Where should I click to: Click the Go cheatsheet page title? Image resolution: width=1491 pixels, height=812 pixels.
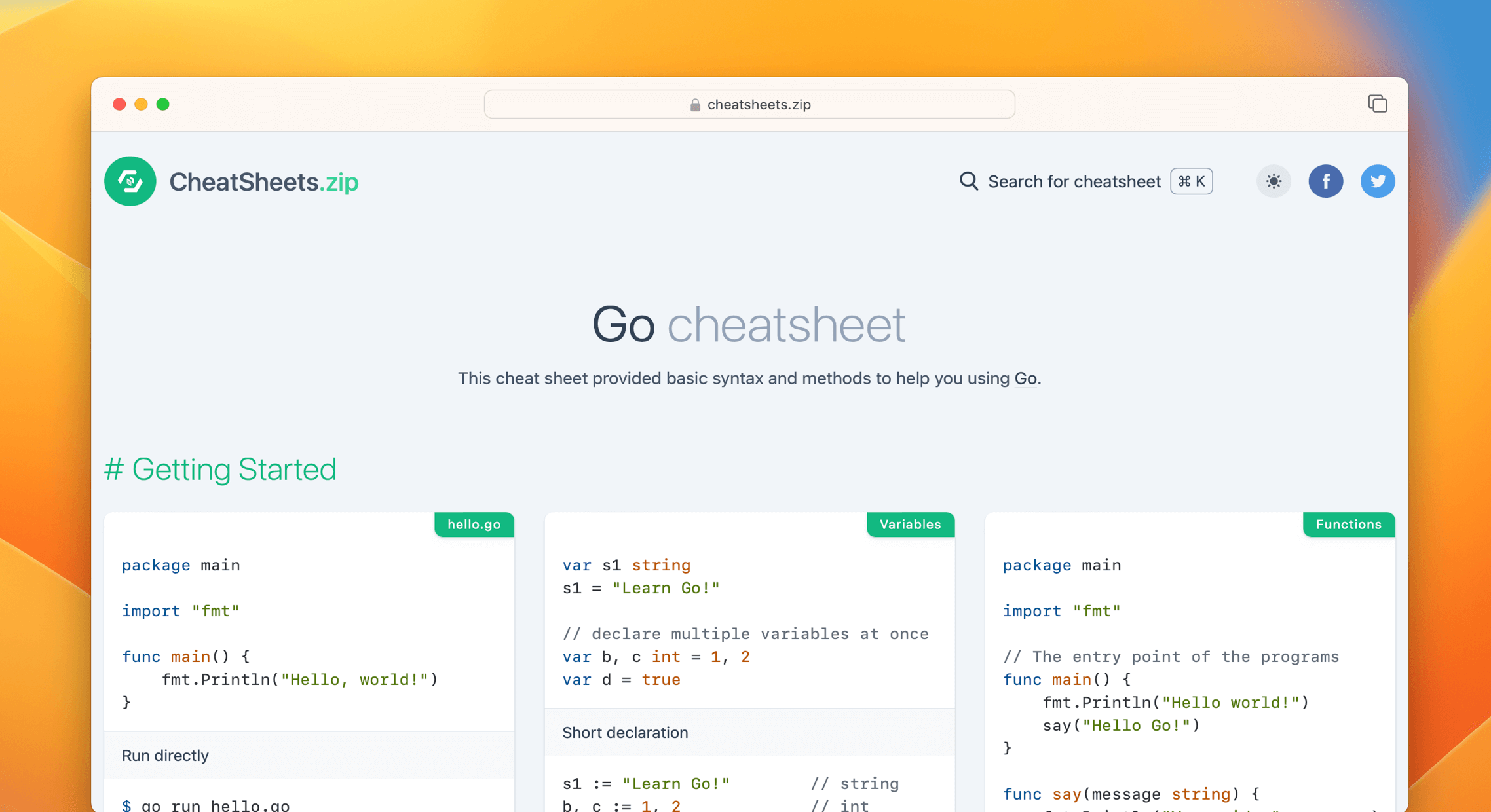click(x=748, y=323)
